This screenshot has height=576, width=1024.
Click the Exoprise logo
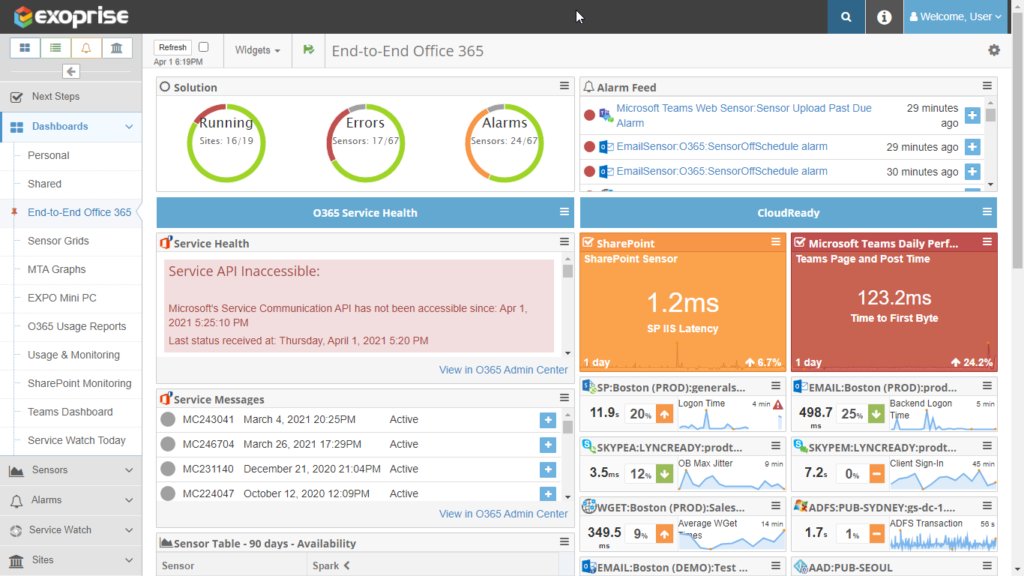[71, 16]
